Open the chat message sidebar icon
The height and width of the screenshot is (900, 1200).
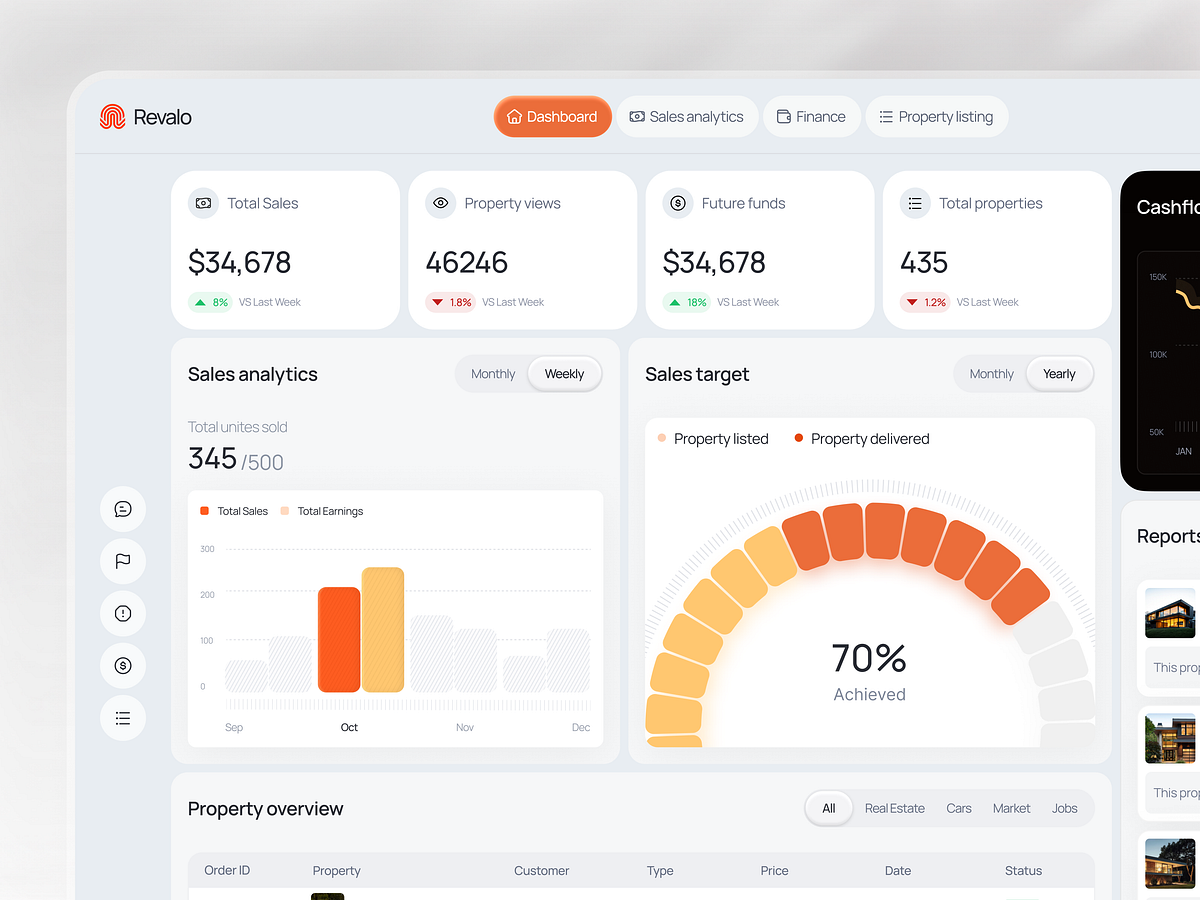[123, 509]
